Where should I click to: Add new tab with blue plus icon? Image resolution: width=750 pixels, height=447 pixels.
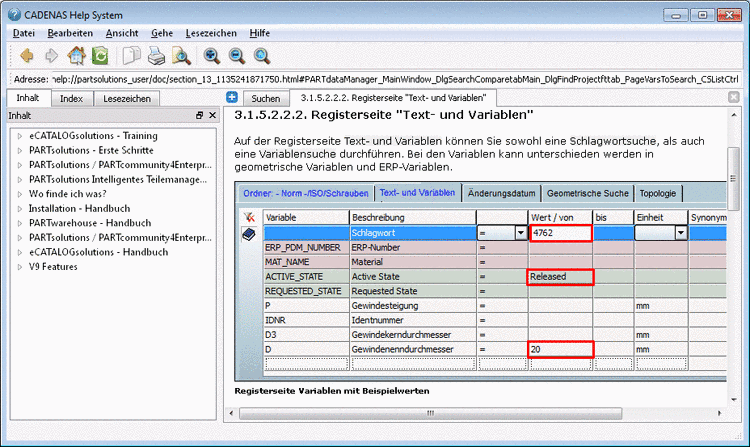[x=232, y=98]
